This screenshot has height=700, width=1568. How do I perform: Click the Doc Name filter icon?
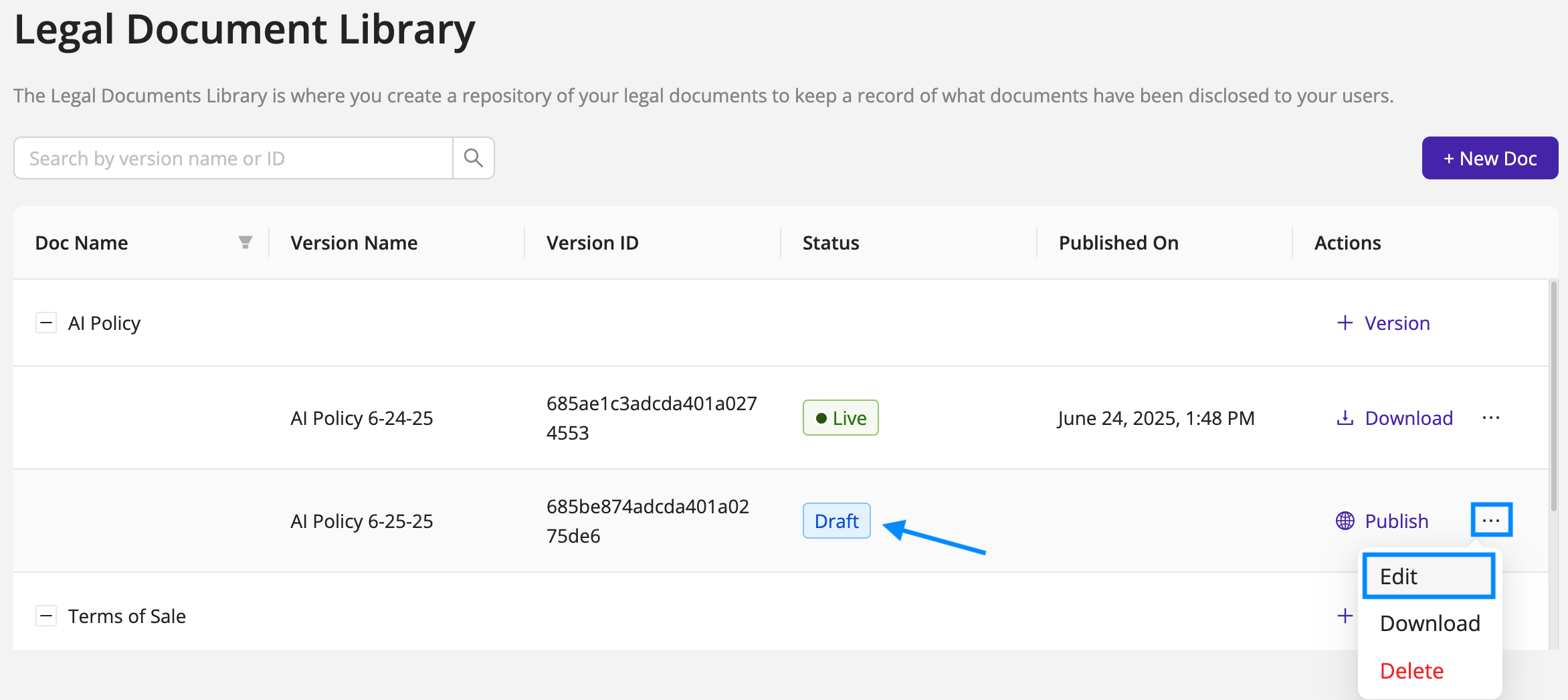click(246, 242)
